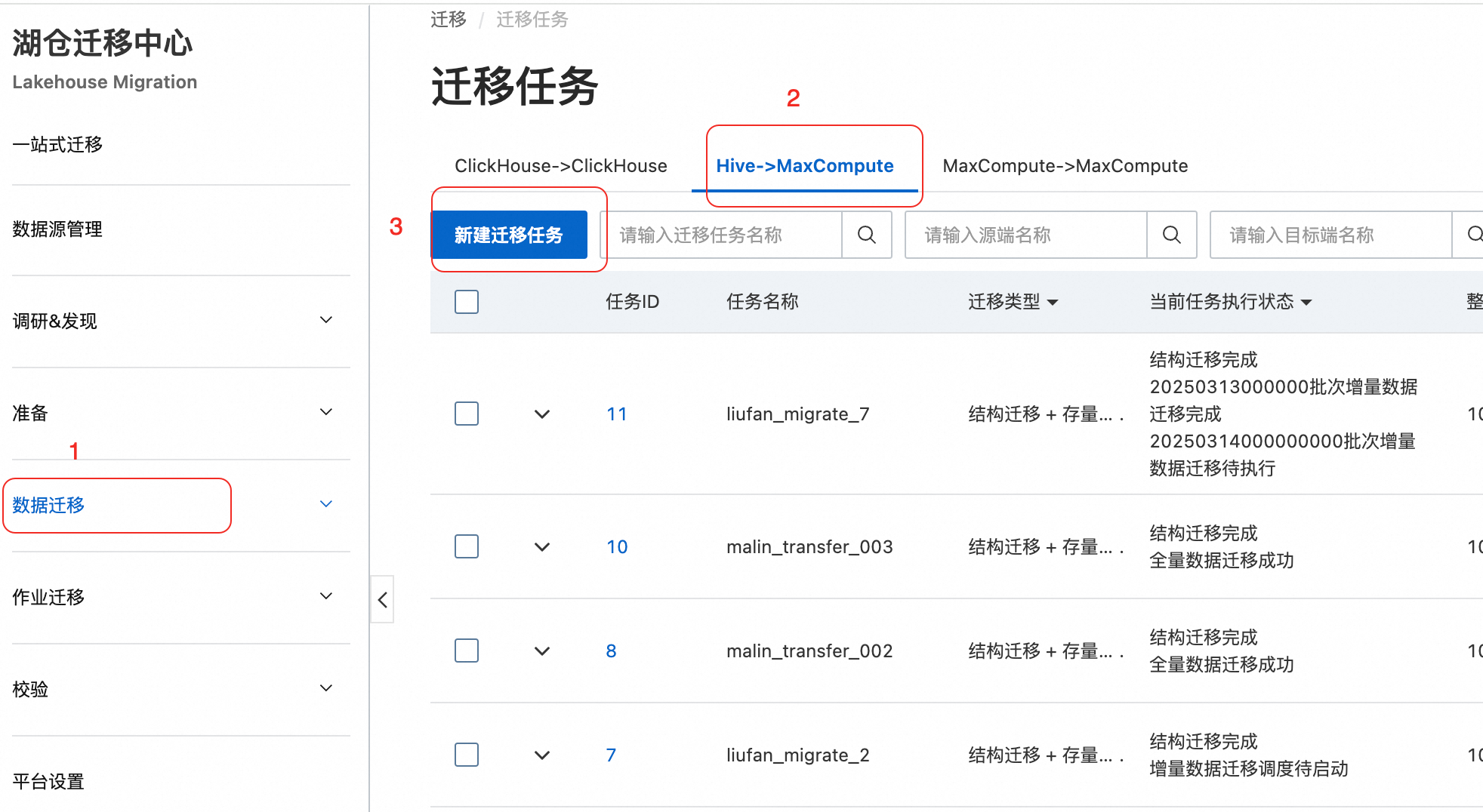Select the Hive->MaxCompute tab
Screen dimensions: 1483x812
point(805,166)
